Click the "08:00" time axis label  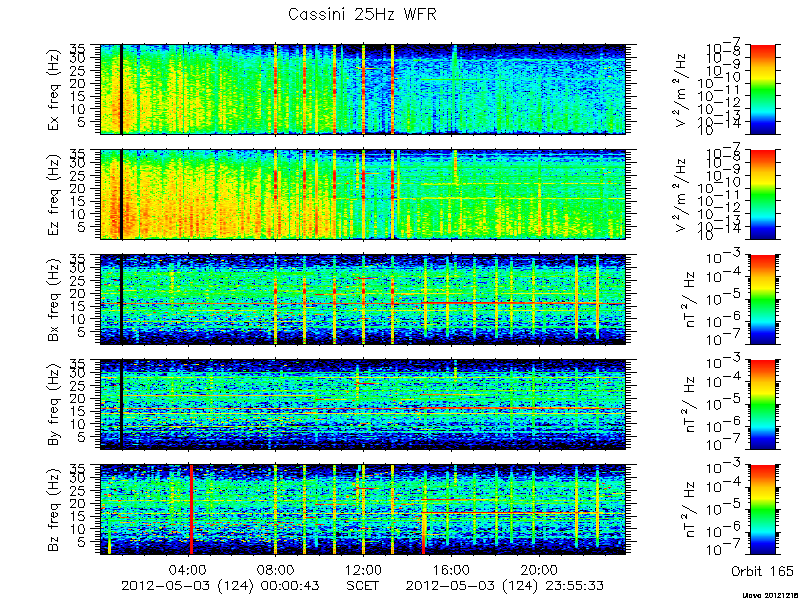[276, 570]
